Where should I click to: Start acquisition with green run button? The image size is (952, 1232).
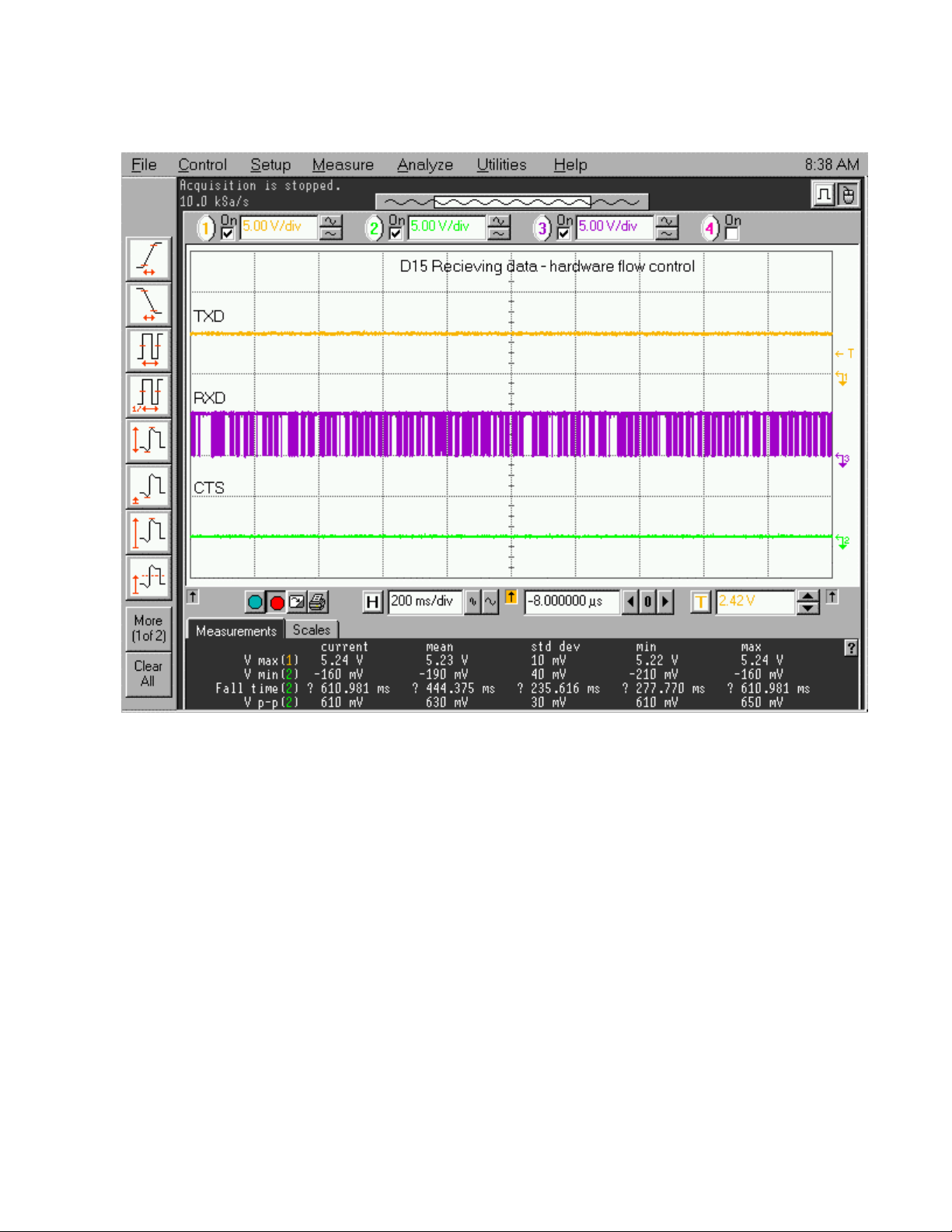click(x=255, y=602)
